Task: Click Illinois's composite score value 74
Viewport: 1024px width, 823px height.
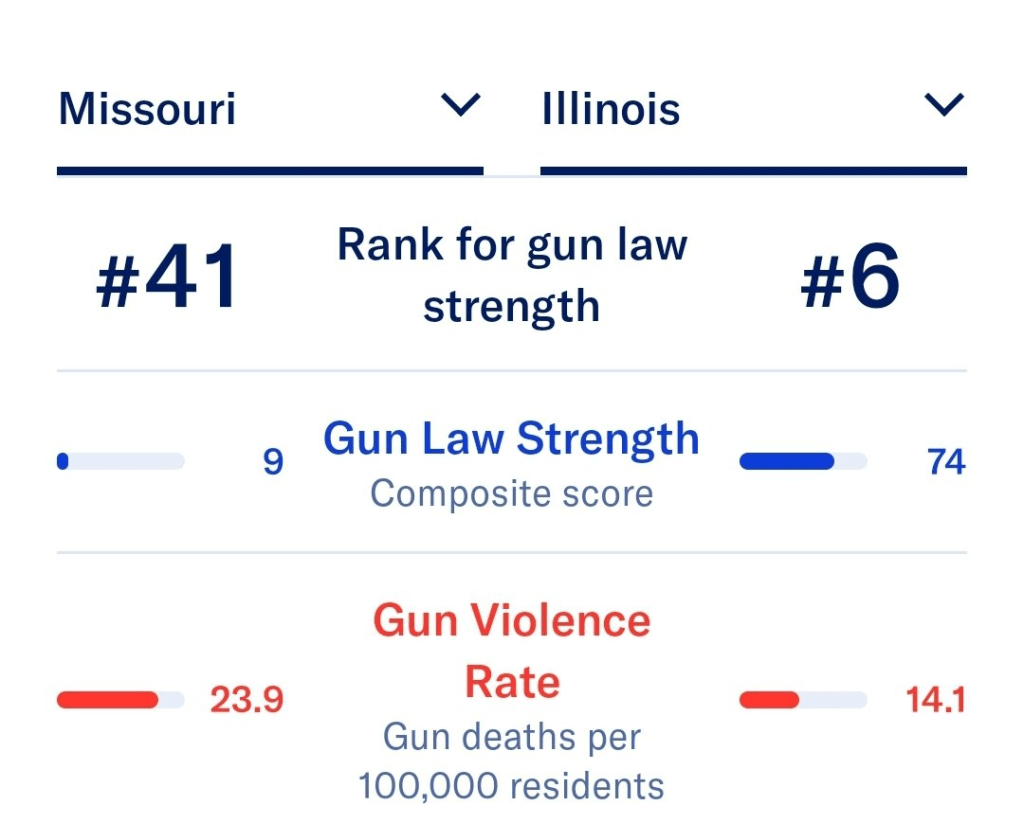Action: (946, 462)
